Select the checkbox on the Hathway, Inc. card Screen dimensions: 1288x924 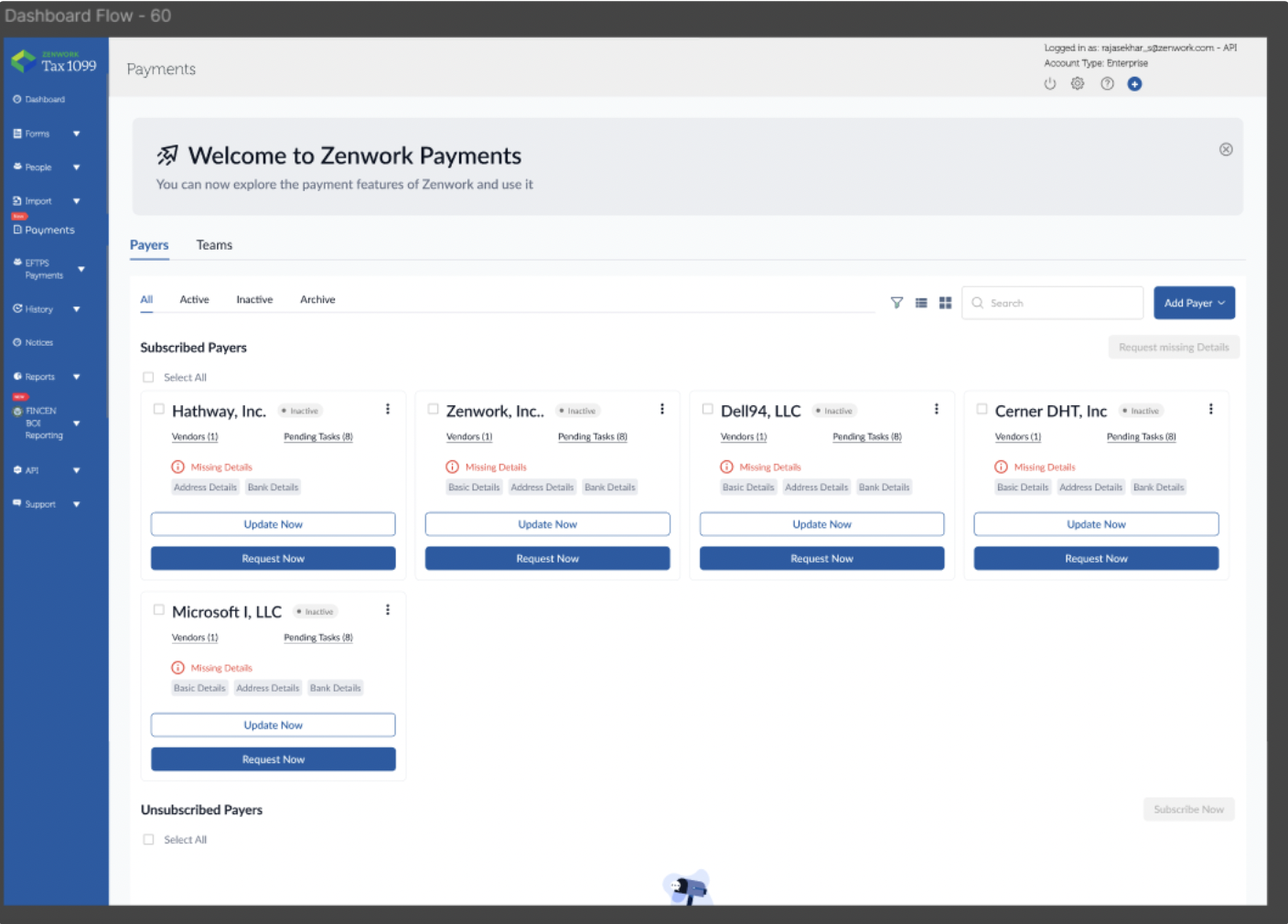[x=158, y=409]
